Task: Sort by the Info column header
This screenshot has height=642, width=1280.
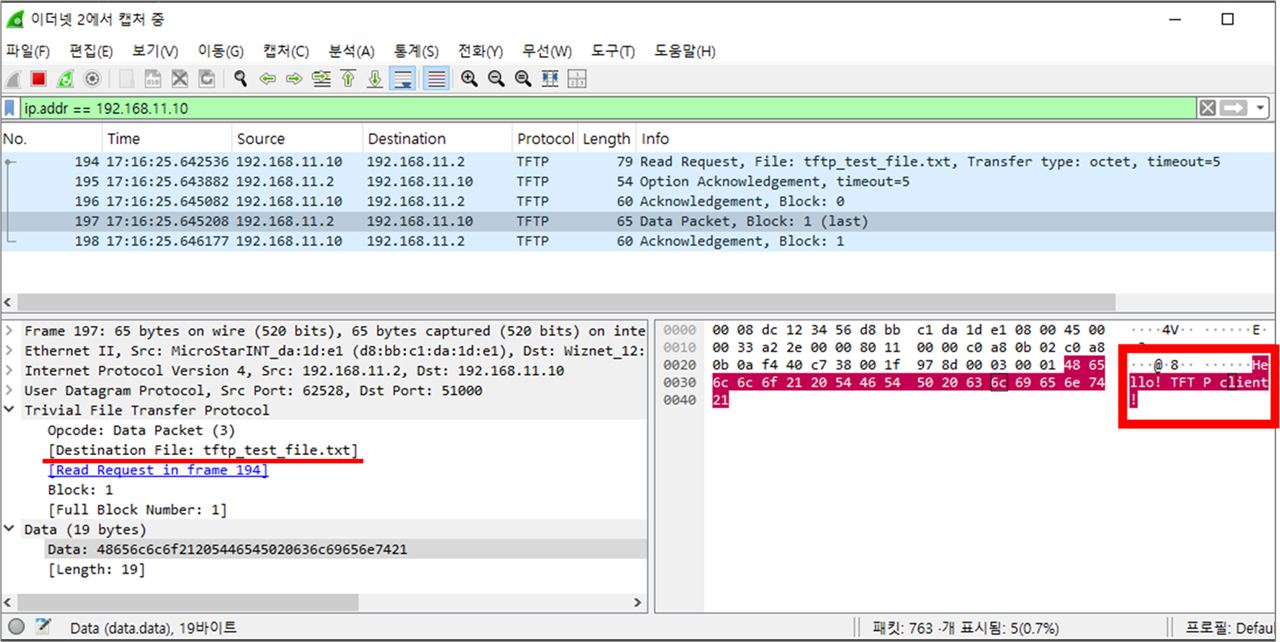Action: point(957,139)
